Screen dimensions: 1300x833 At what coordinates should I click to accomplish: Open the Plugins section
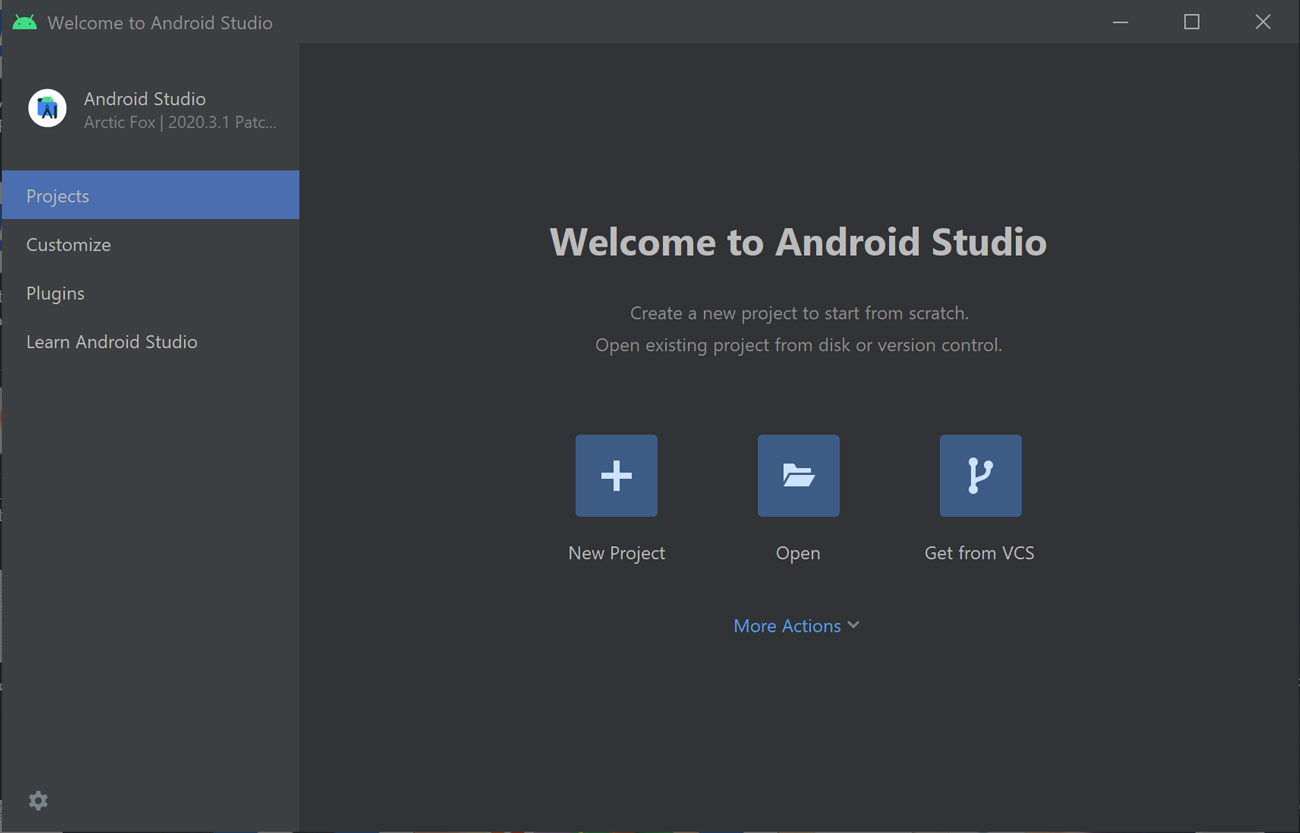coord(55,293)
